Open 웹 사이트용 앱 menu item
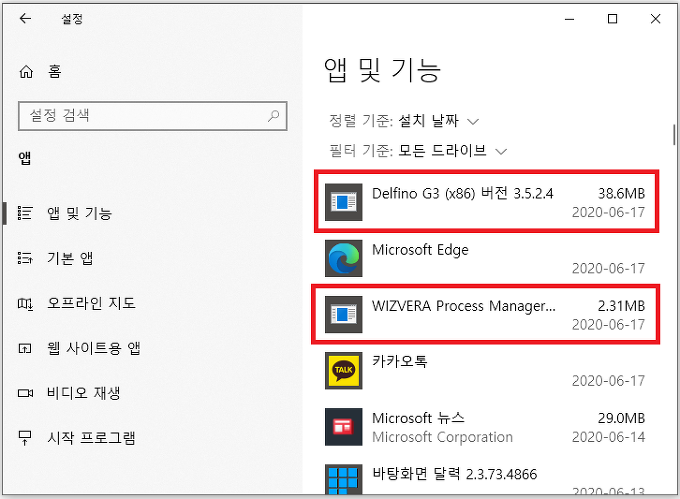 coord(94,348)
